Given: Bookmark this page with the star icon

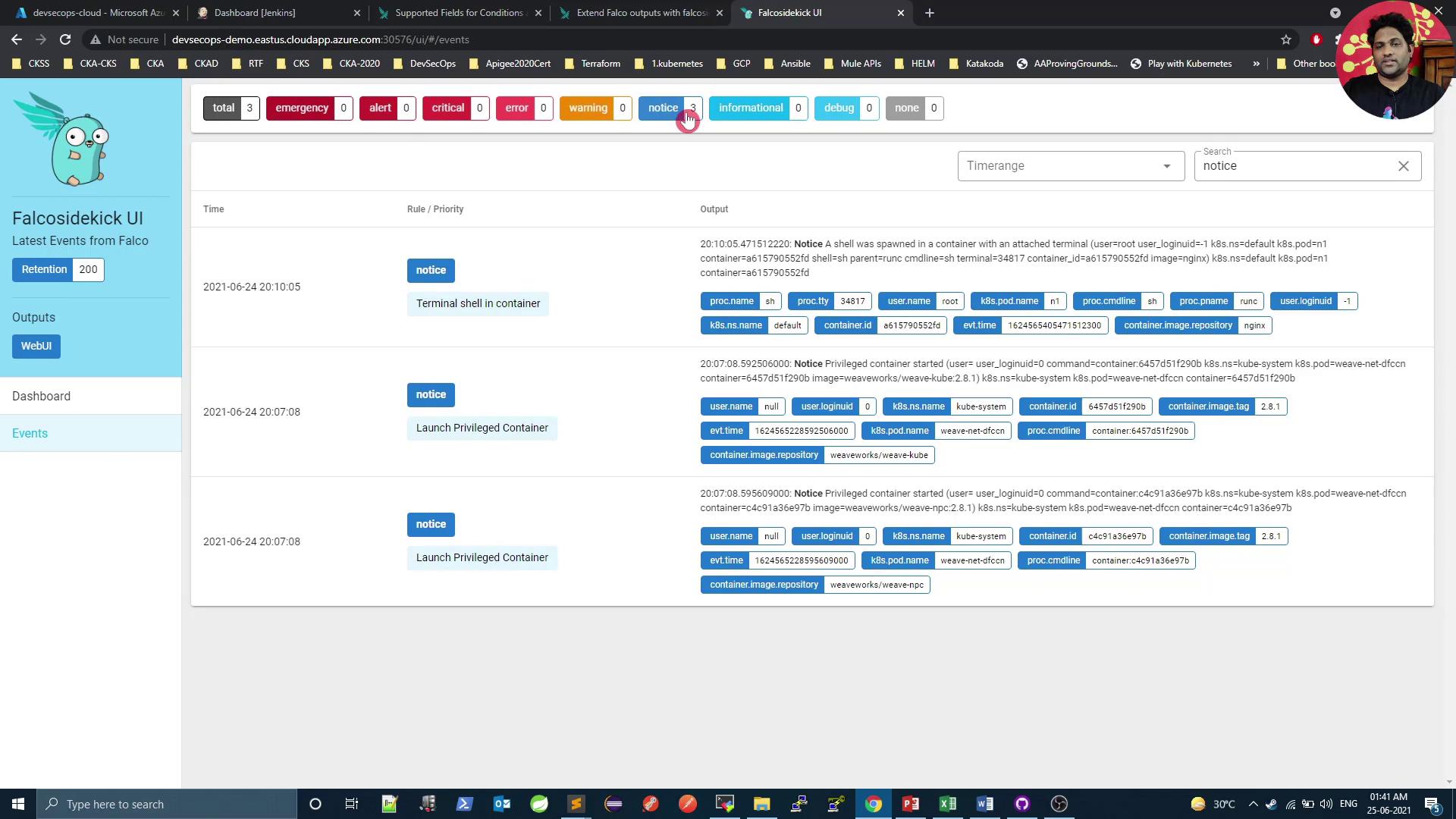Looking at the screenshot, I should (1285, 39).
